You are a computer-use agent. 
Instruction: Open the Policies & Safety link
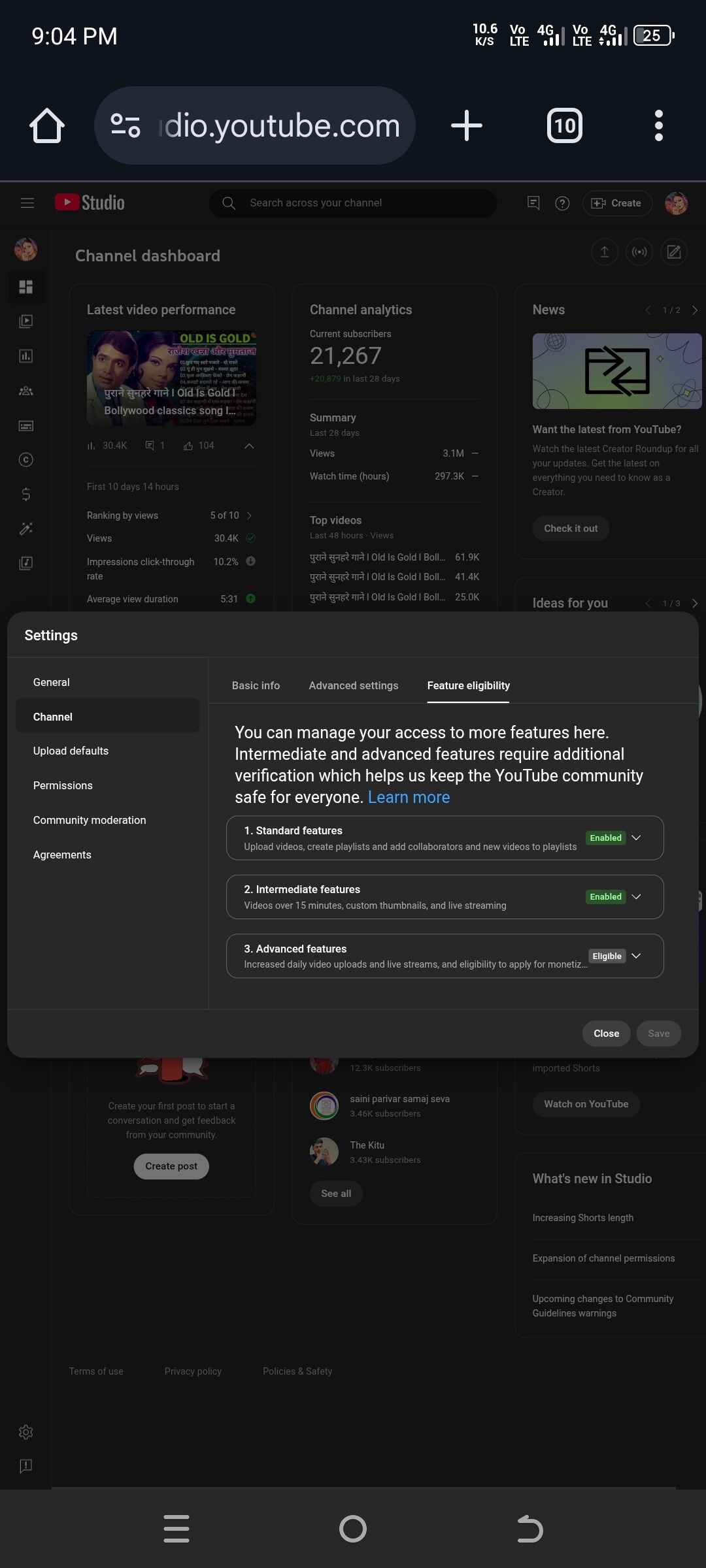[x=297, y=1371]
